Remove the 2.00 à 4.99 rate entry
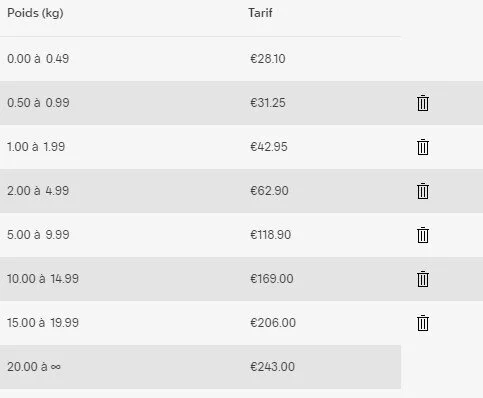483x398 pixels. tap(423, 191)
